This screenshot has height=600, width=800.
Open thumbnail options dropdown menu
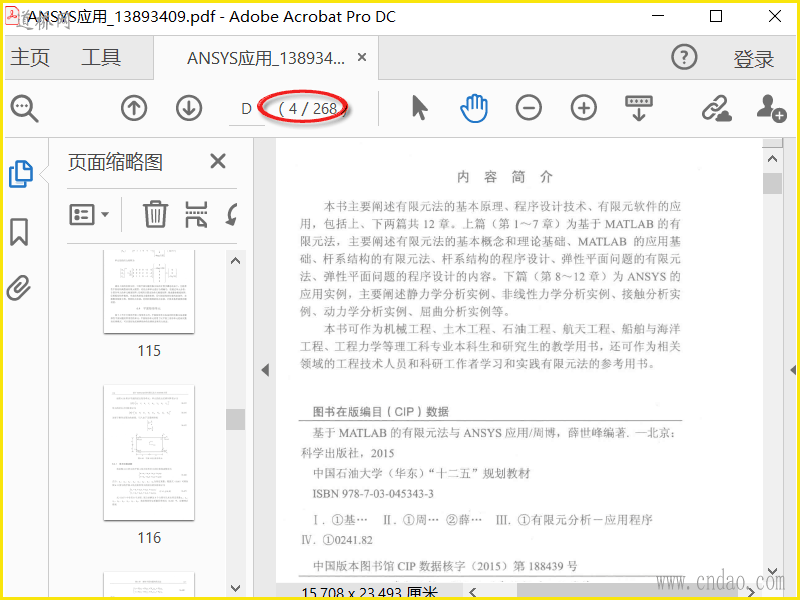(x=89, y=214)
